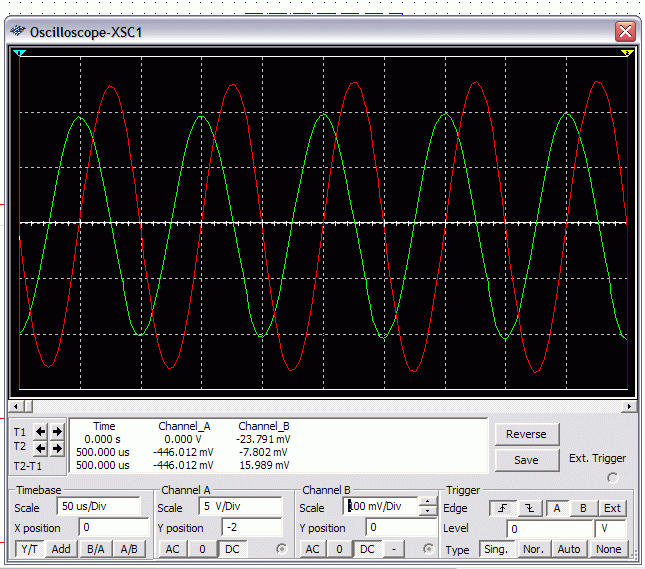The image size is (645, 569).
Task: Move cursor T1 right with arrow
Action: click(57, 432)
